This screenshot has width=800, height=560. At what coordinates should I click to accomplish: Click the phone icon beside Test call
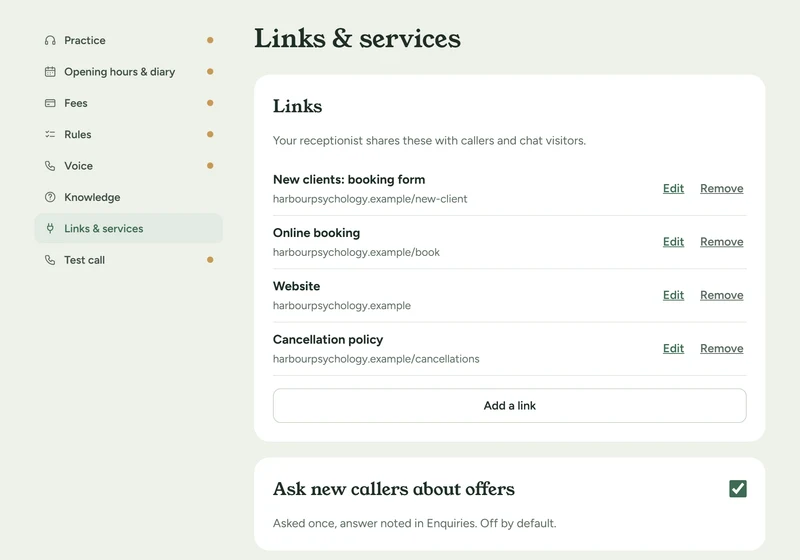click(x=50, y=260)
